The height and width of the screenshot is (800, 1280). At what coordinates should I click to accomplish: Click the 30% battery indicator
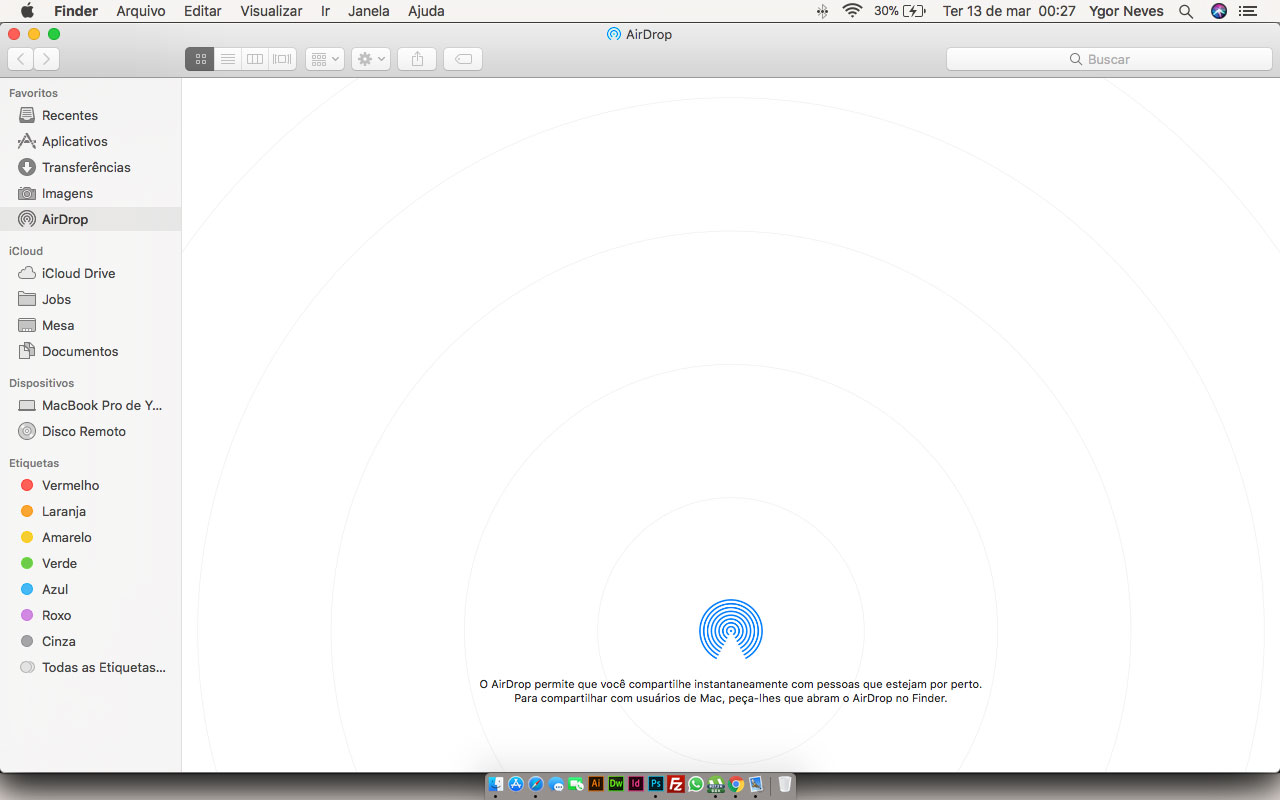[x=899, y=11]
